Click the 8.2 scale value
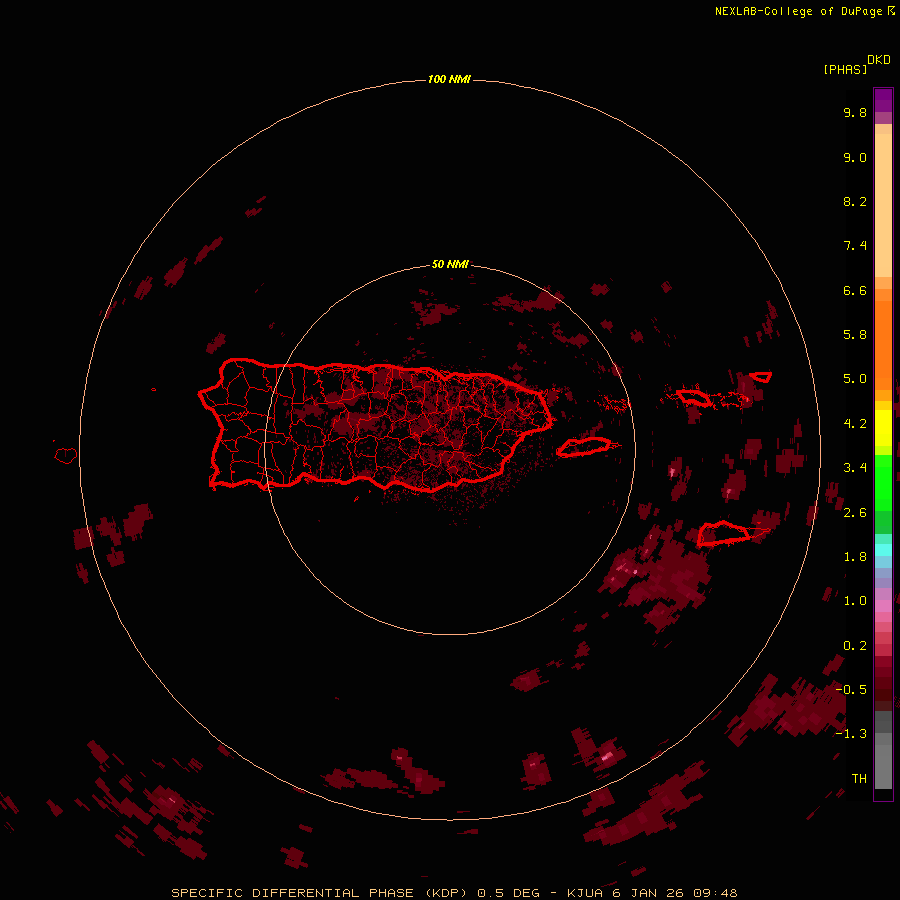Image resolution: width=900 pixels, height=900 pixels. point(855,201)
